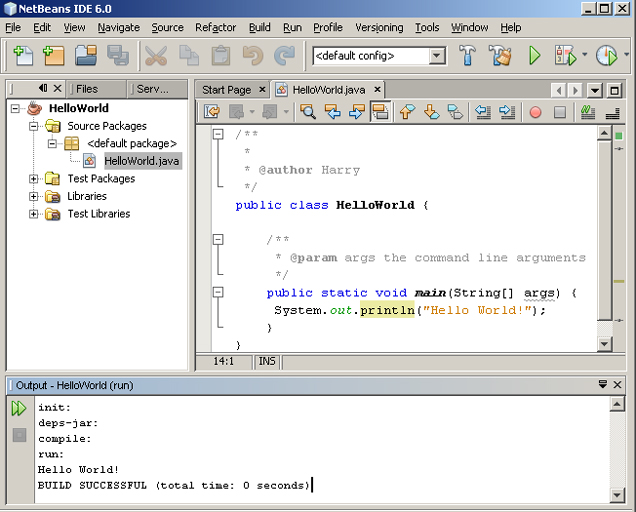Collapse the HelloWorld project node
This screenshot has width=636, height=512.
(15, 108)
